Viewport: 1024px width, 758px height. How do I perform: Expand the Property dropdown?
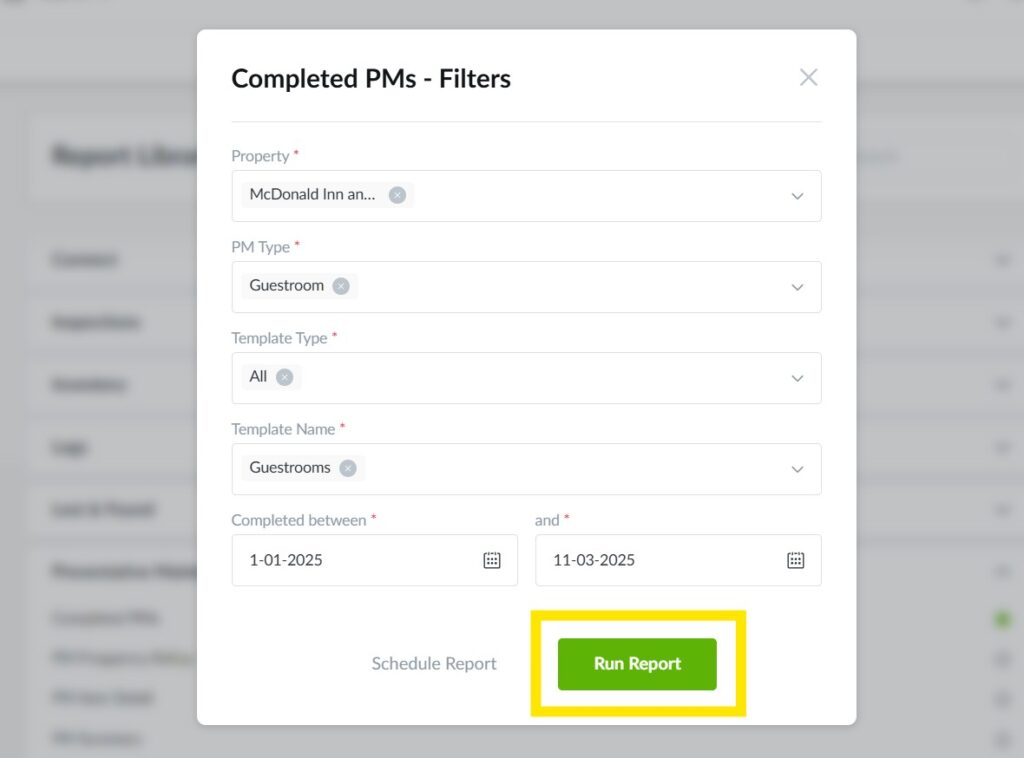click(797, 196)
